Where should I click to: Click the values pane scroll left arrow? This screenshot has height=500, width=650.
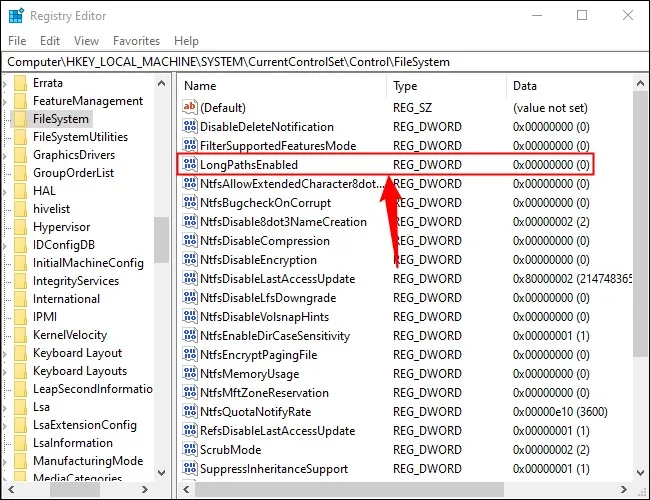point(186,490)
